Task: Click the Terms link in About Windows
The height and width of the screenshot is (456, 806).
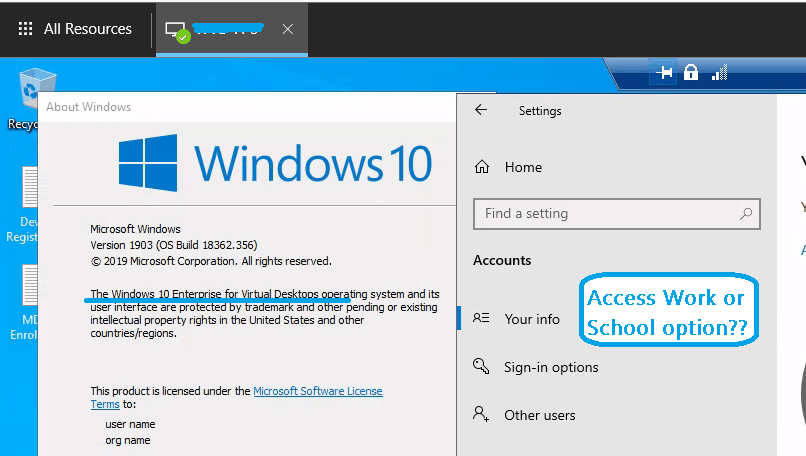Action: pos(105,405)
